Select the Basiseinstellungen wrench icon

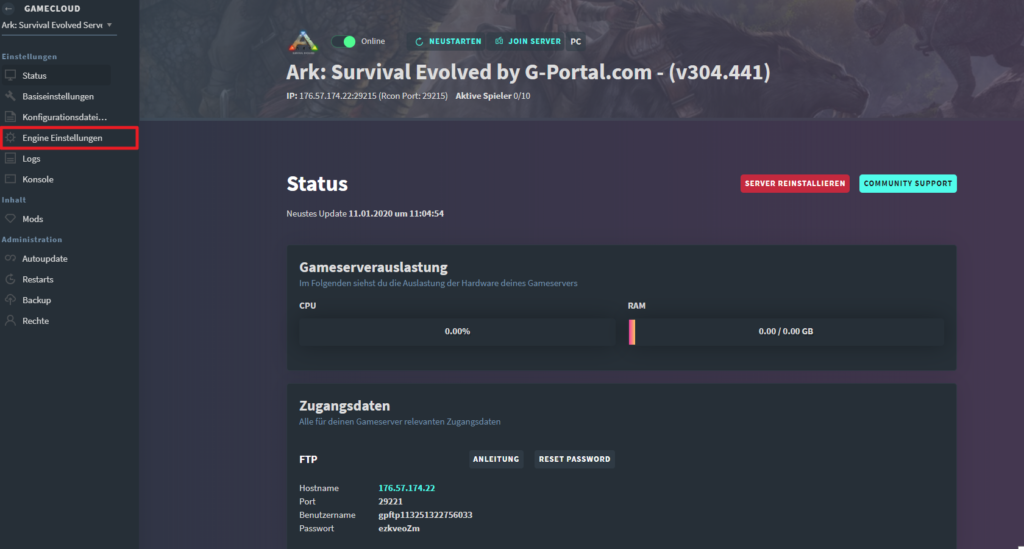coord(10,96)
